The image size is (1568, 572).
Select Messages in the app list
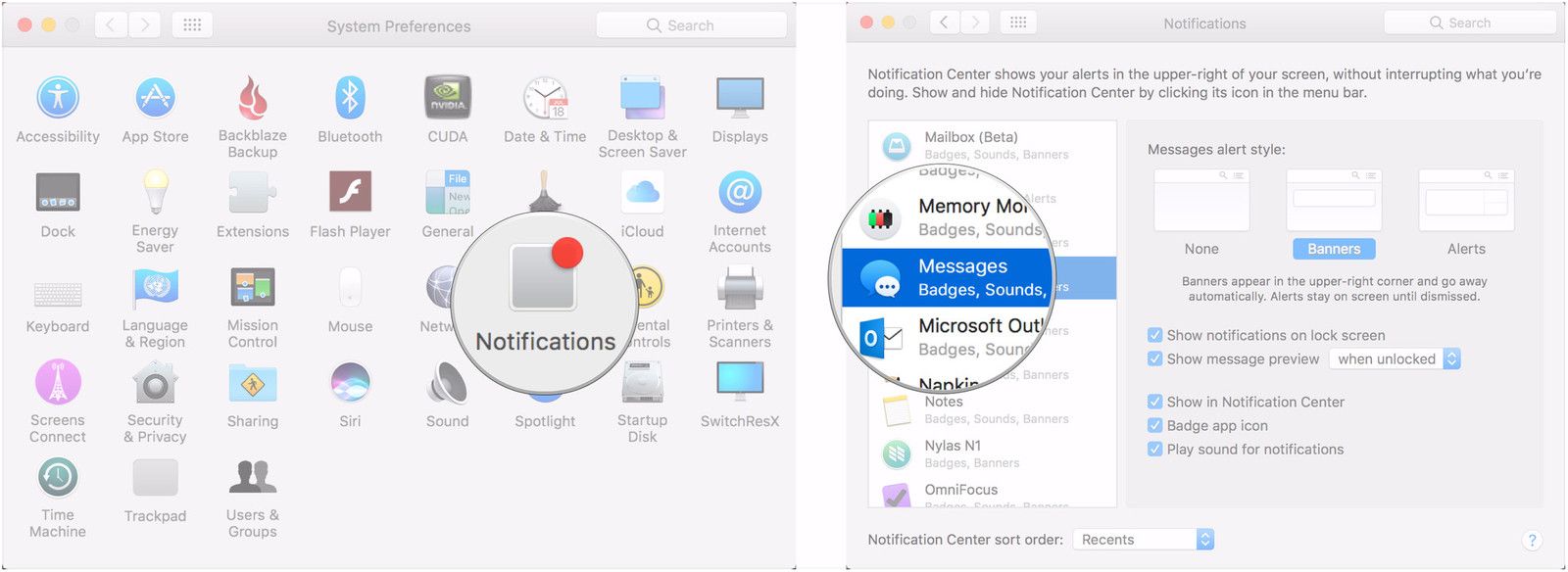pyautogui.click(x=960, y=277)
